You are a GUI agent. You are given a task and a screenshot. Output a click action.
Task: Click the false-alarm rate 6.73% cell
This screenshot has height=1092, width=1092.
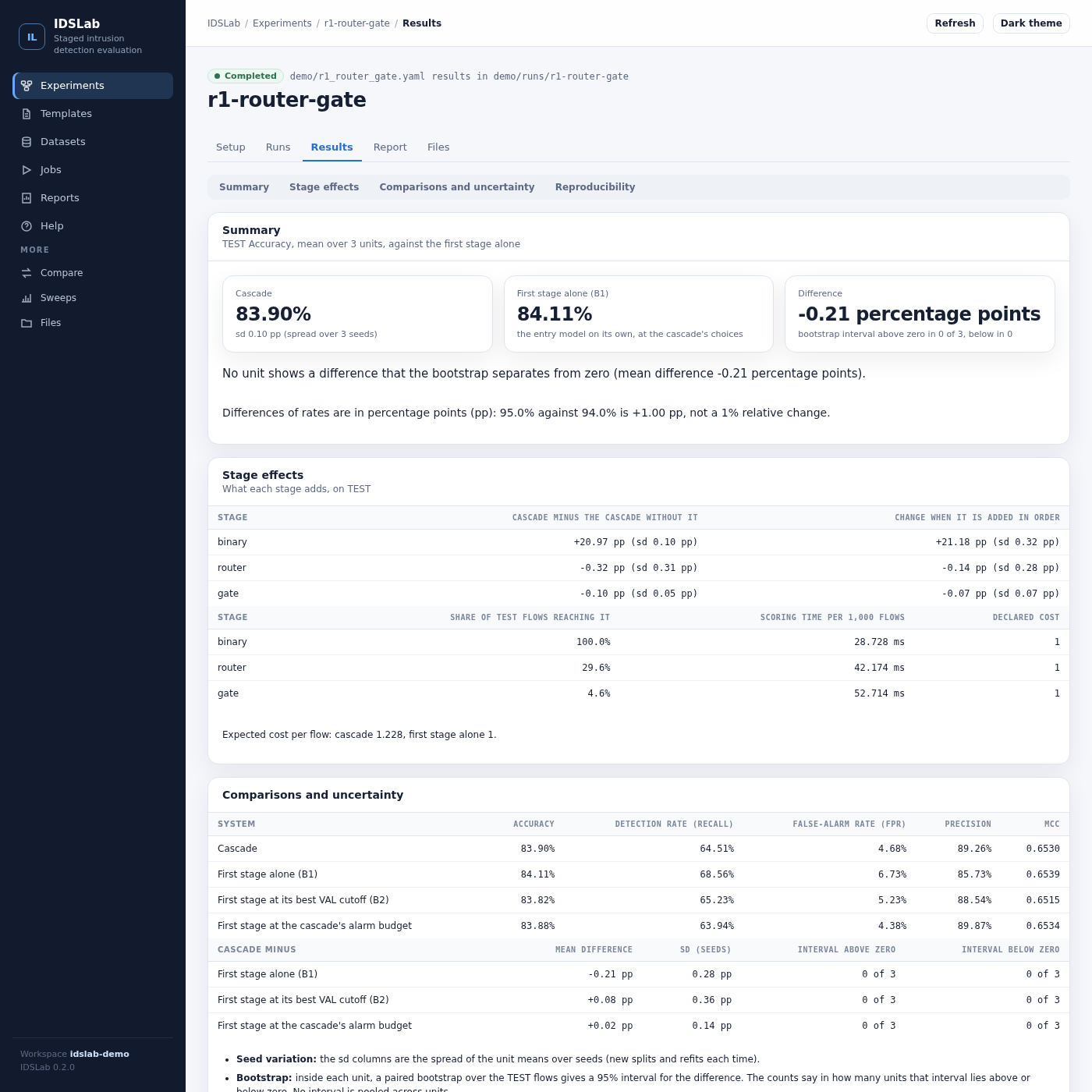click(x=892, y=874)
